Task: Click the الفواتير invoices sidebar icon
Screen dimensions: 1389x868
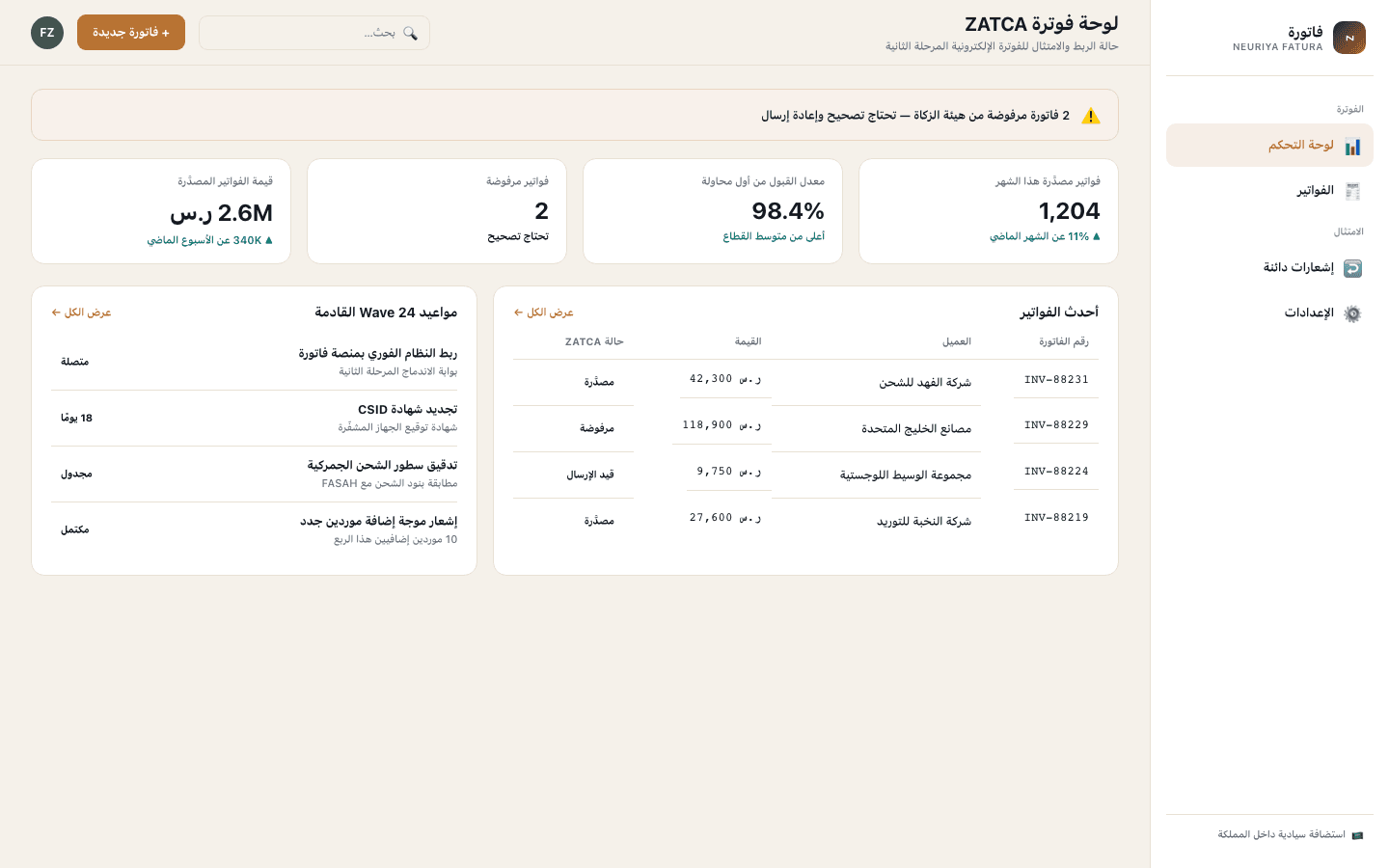Action: pyautogui.click(x=1352, y=191)
